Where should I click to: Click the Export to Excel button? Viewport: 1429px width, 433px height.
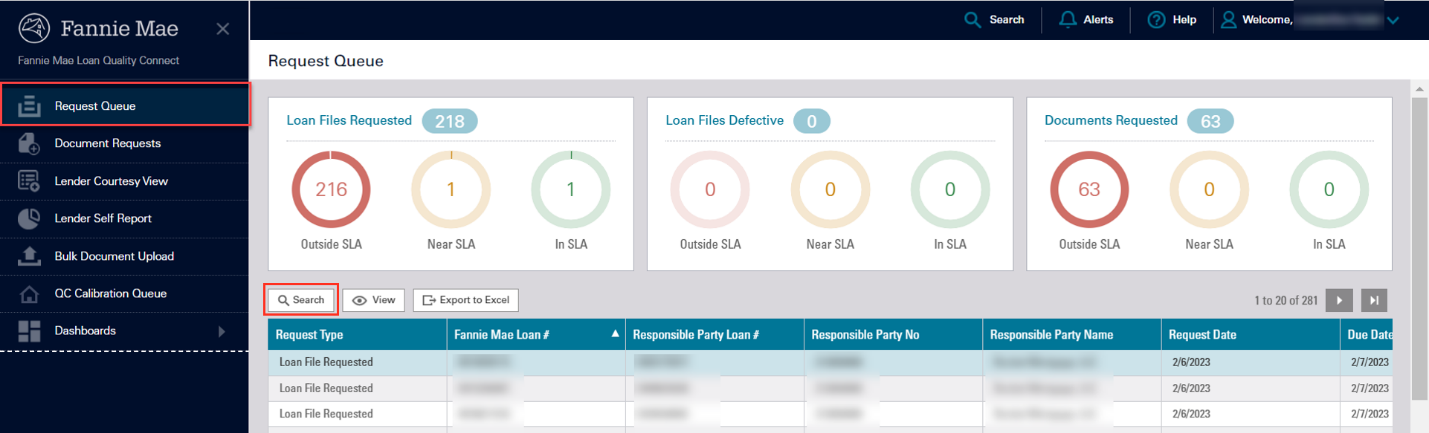tap(465, 300)
